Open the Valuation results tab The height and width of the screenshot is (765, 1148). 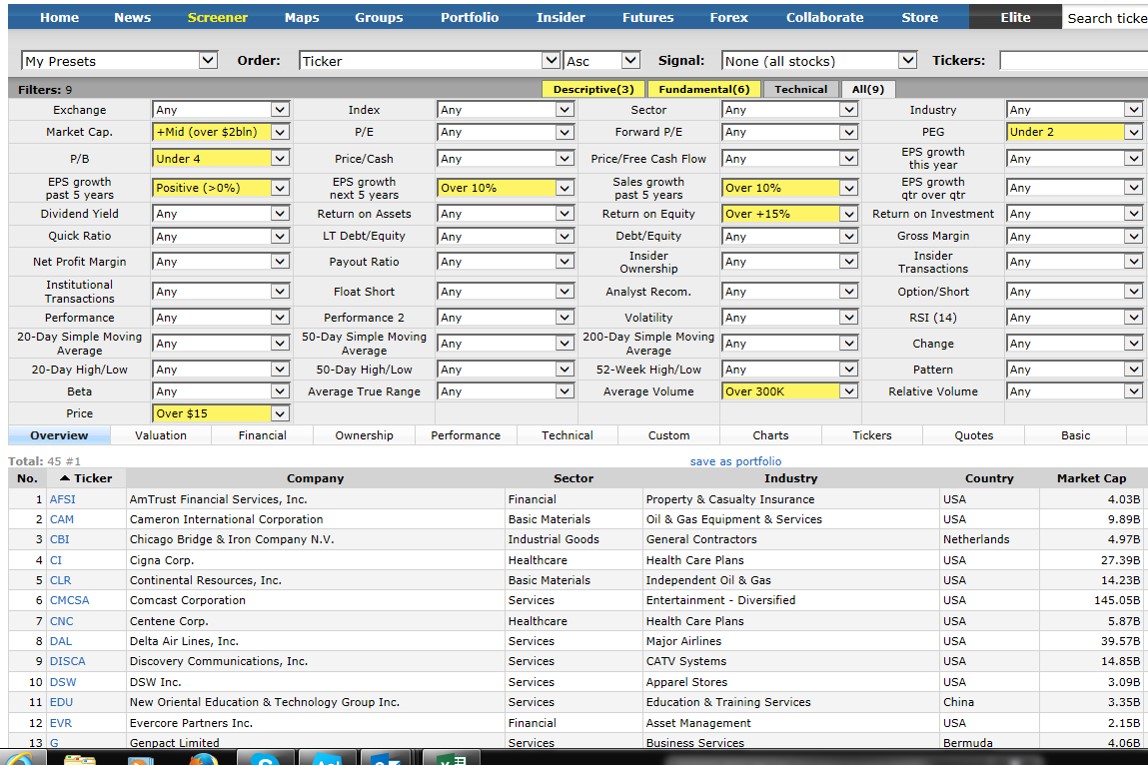coord(160,434)
